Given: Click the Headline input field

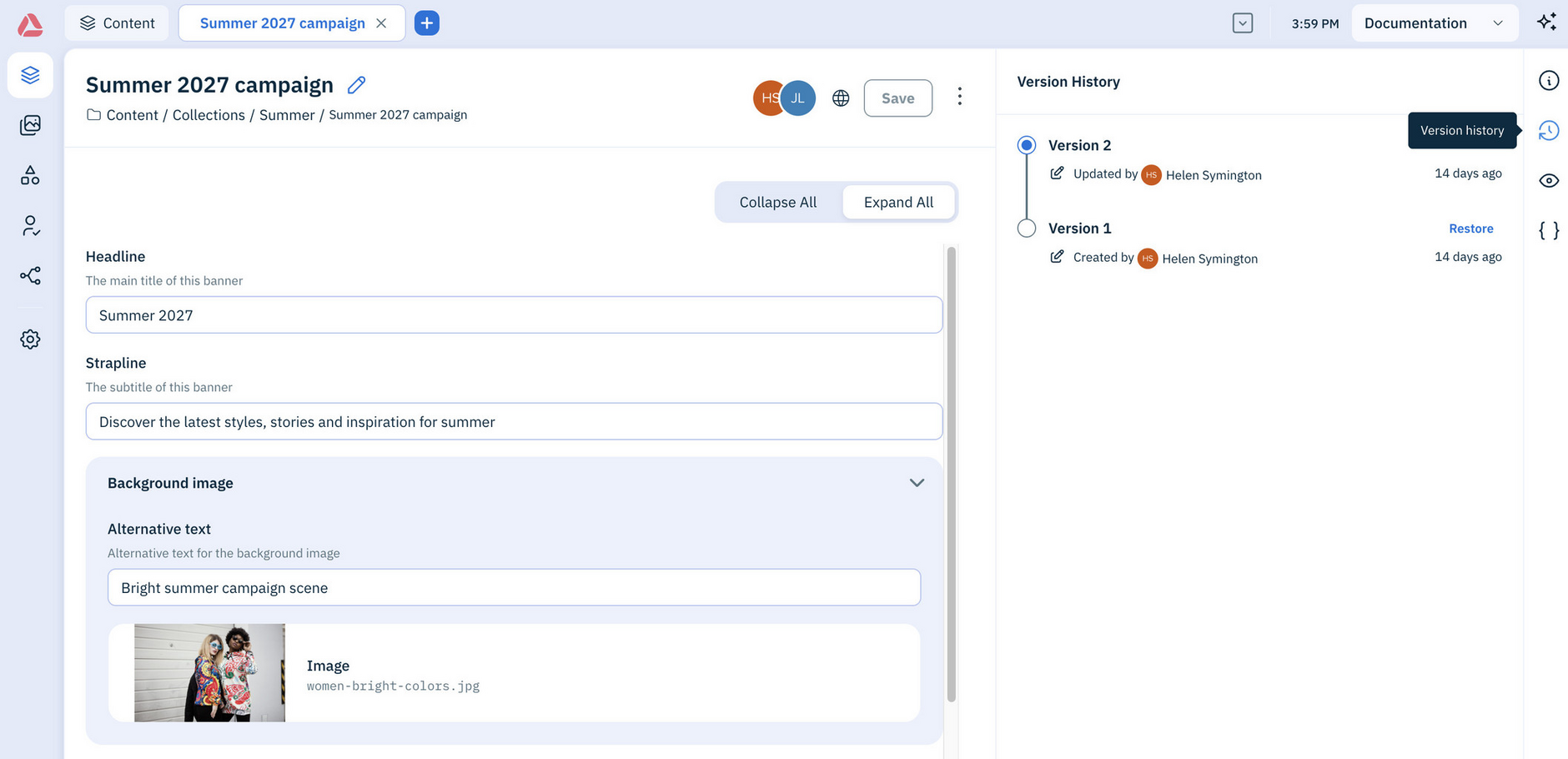Looking at the screenshot, I should (x=514, y=315).
